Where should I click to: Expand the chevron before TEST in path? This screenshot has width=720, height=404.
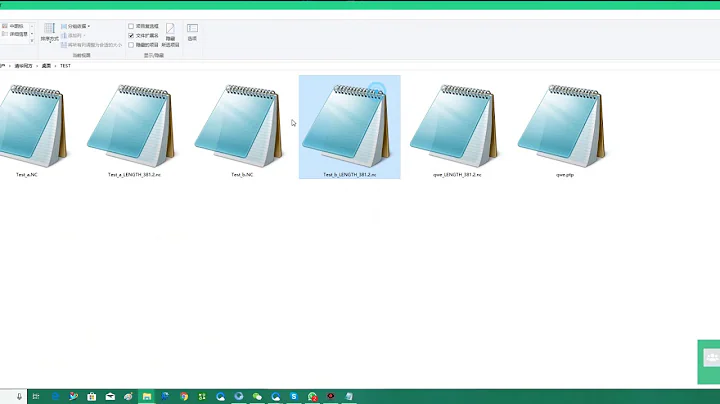tap(55, 66)
